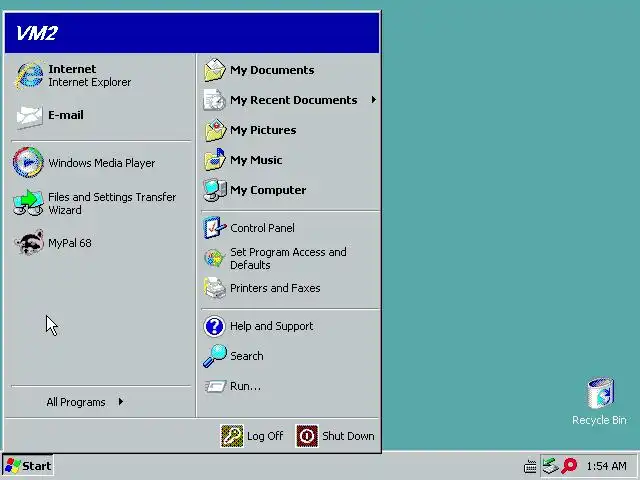Launch MyPal 68 raccoon icon
Image resolution: width=640 pixels, height=480 pixels.
pos(29,242)
